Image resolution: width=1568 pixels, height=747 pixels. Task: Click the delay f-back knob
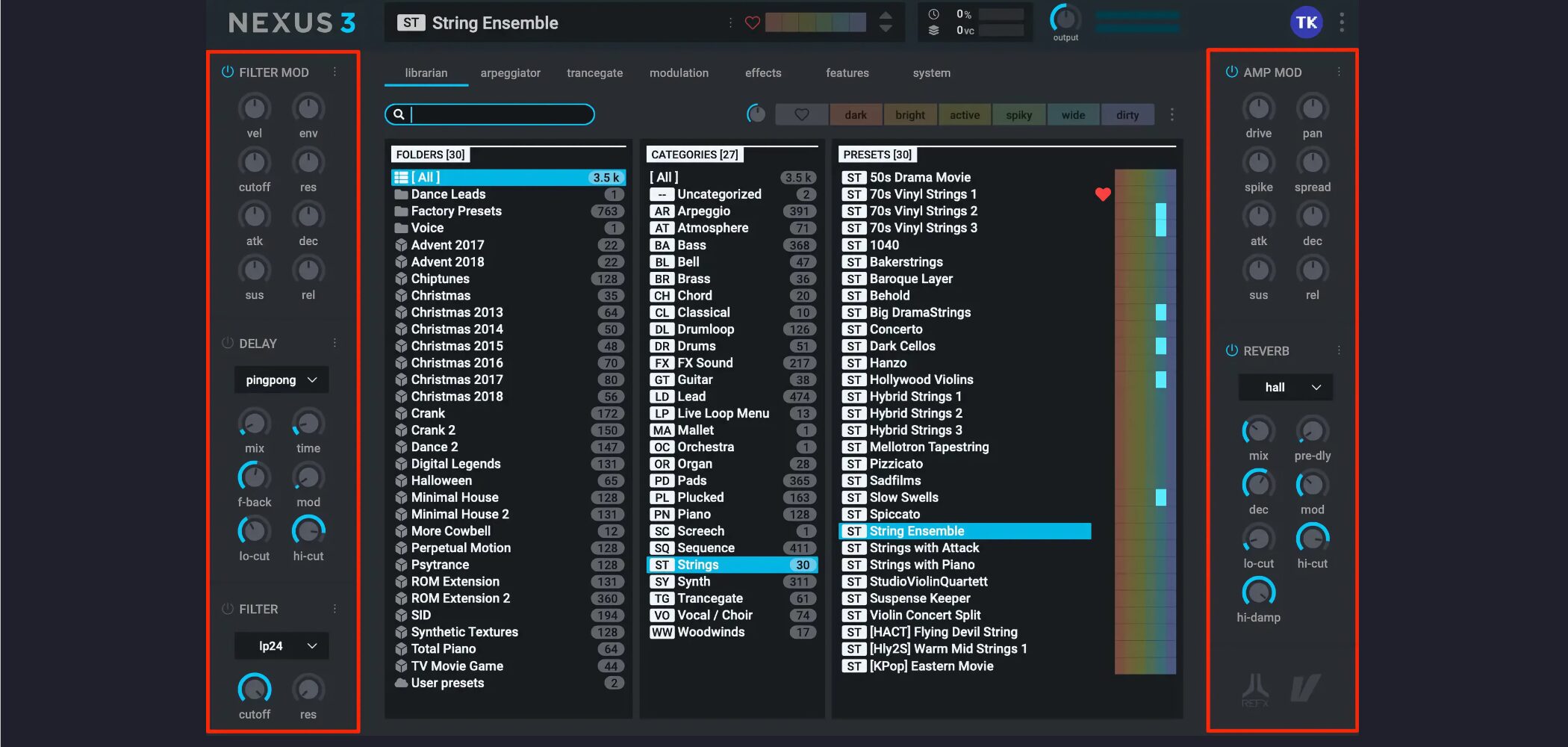click(x=255, y=477)
